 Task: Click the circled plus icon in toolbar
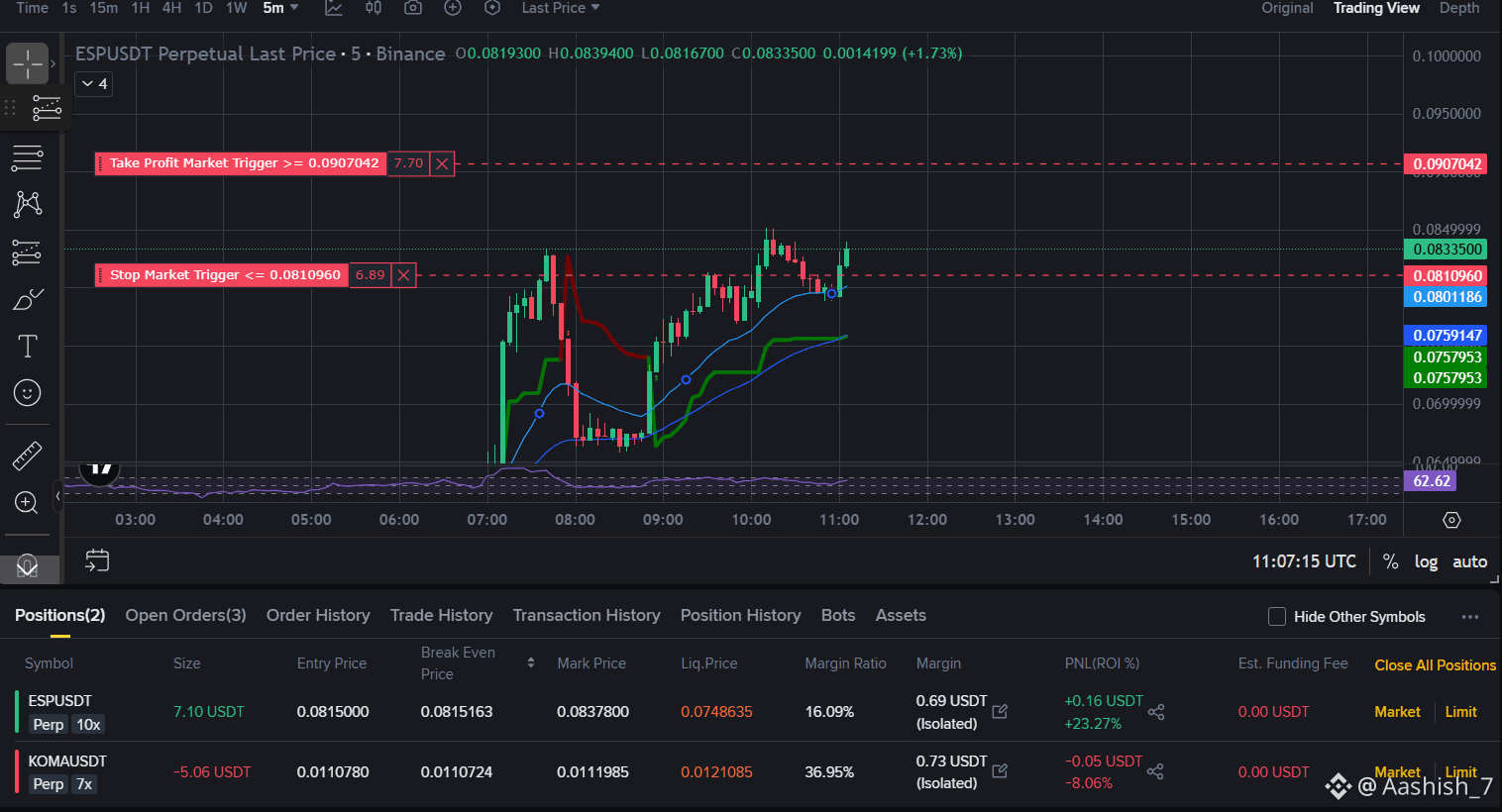pyautogui.click(x=453, y=8)
